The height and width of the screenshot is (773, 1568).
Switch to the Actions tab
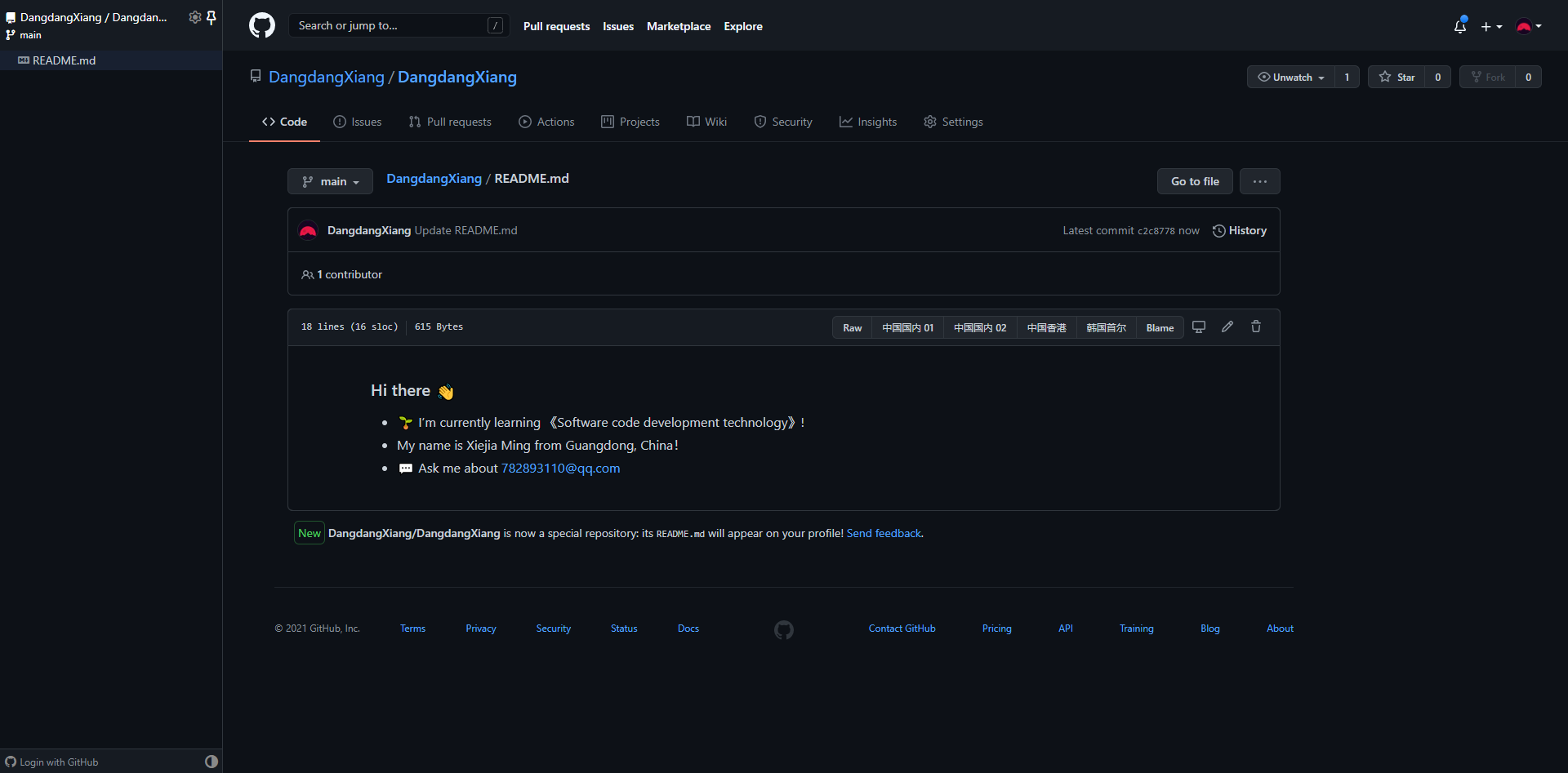546,122
